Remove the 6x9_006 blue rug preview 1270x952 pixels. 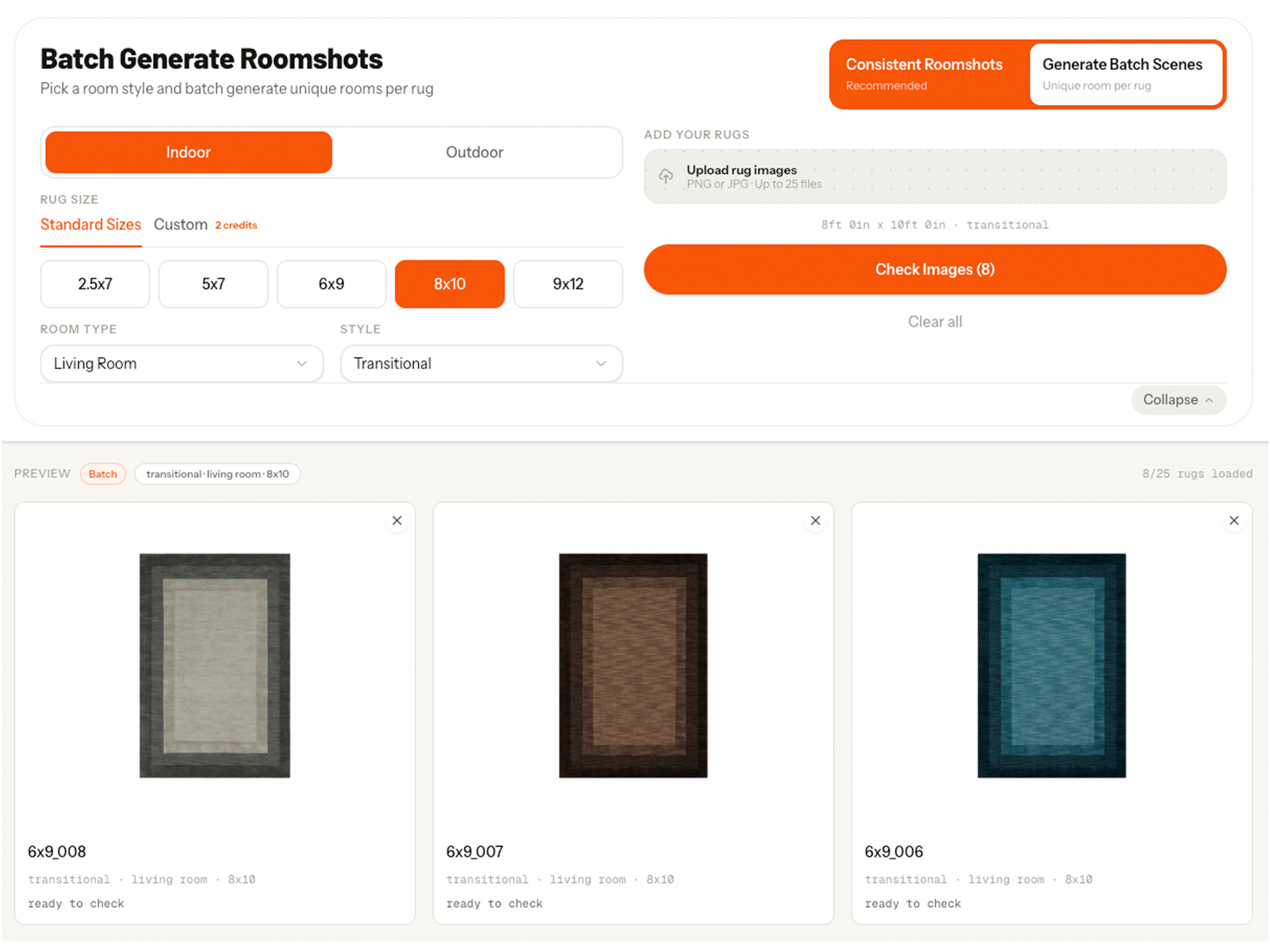tap(1234, 520)
